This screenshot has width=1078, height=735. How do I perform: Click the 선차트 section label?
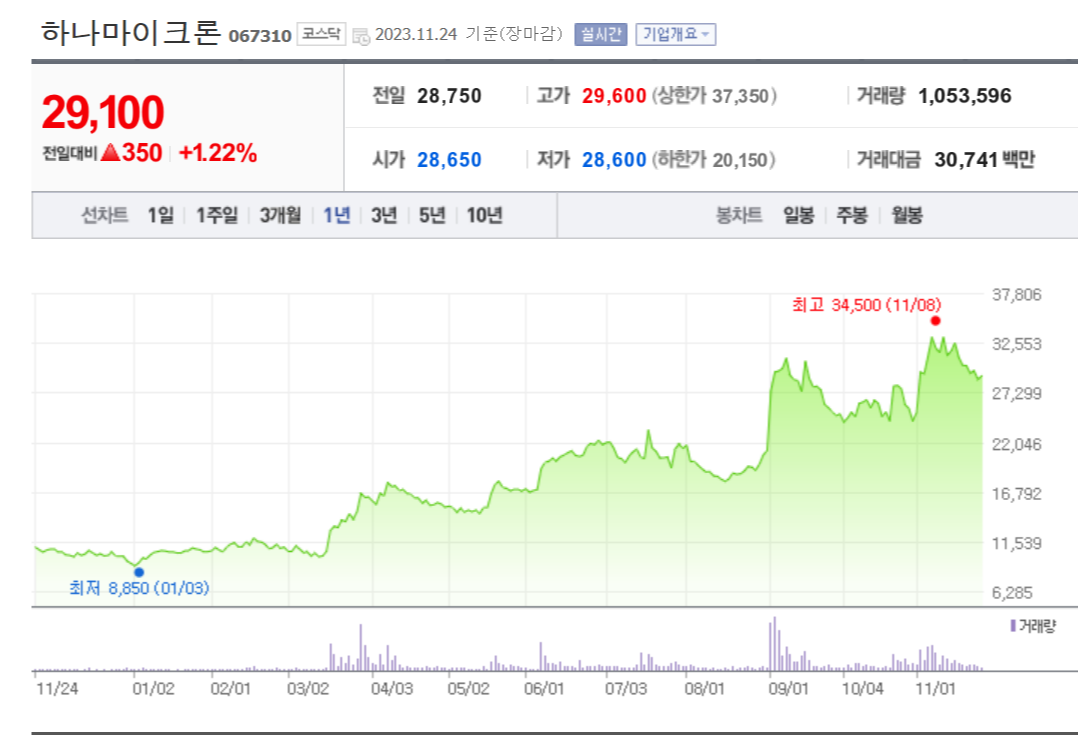pyautogui.click(x=104, y=216)
